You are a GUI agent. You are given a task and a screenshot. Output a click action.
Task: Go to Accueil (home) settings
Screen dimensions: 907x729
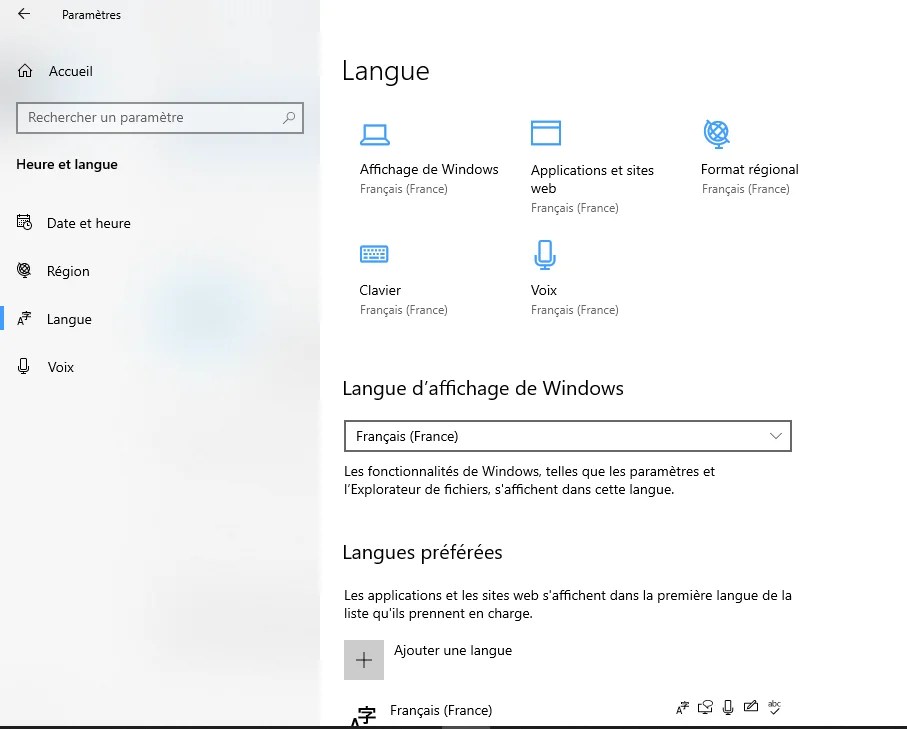tap(71, 71)
